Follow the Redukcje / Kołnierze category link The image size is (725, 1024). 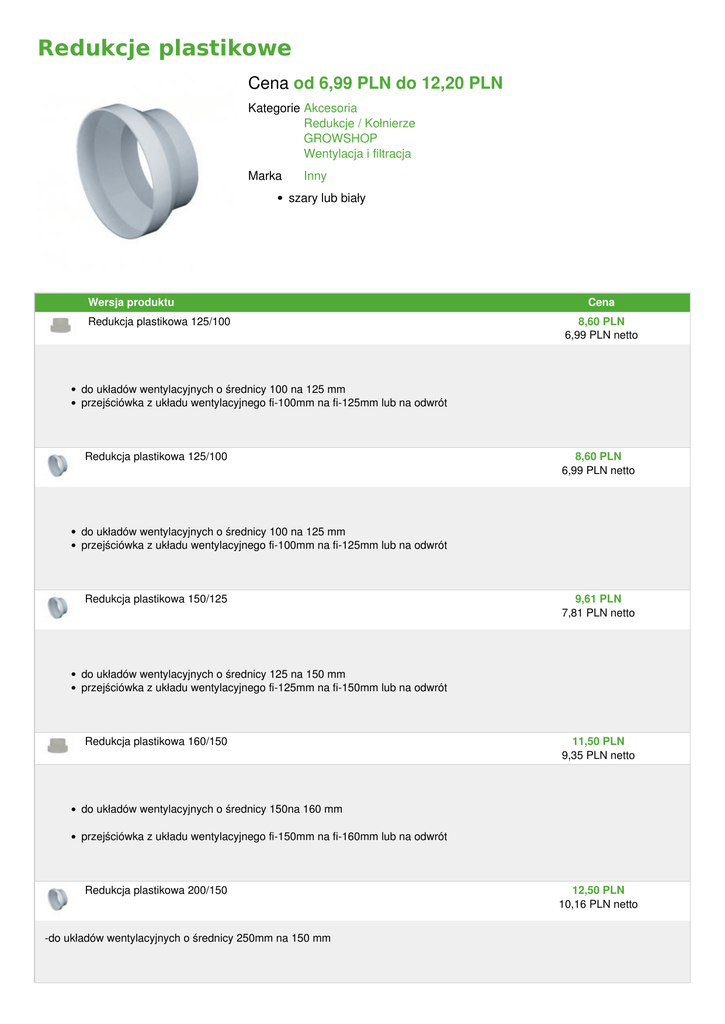pyautogui.click(x=359, y=123)
